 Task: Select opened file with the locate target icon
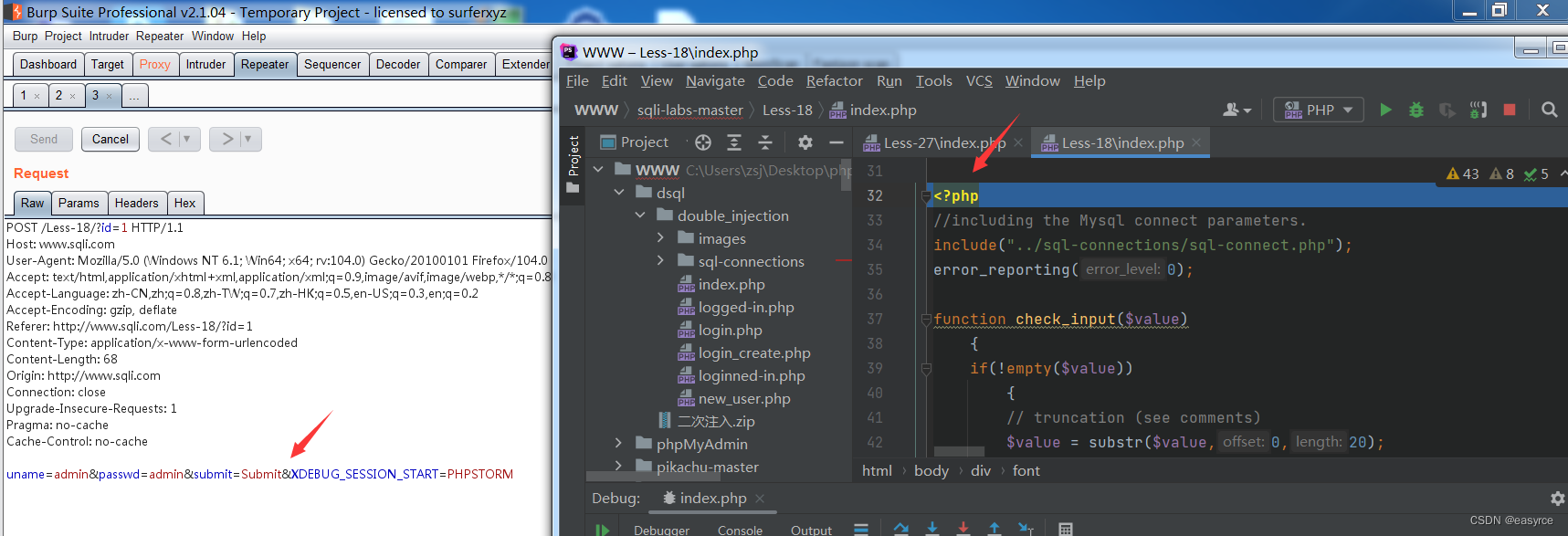(702, 142)
